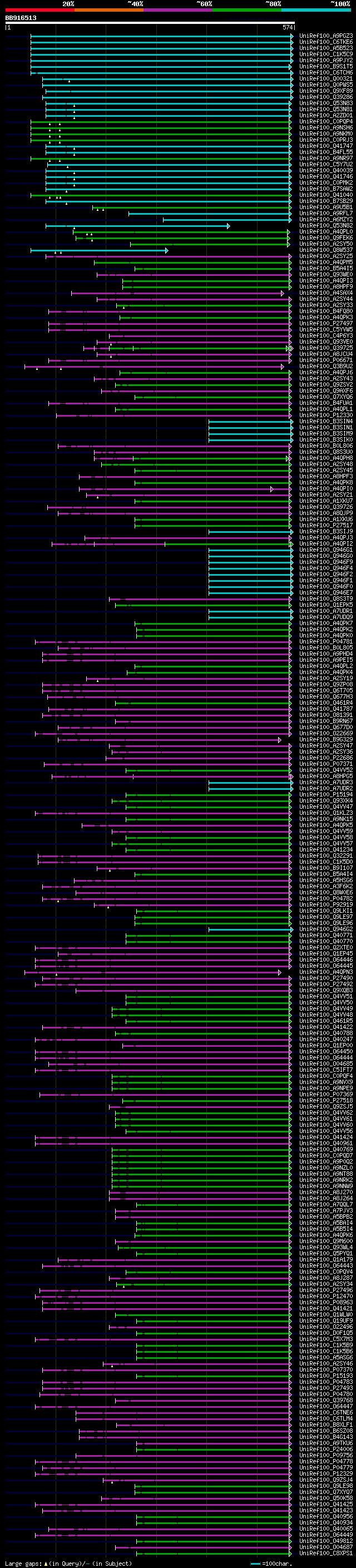Open hit UniRef100_A9PGZ3
This screenshot has width=356, height=1568.
click(x=325, y=36)
